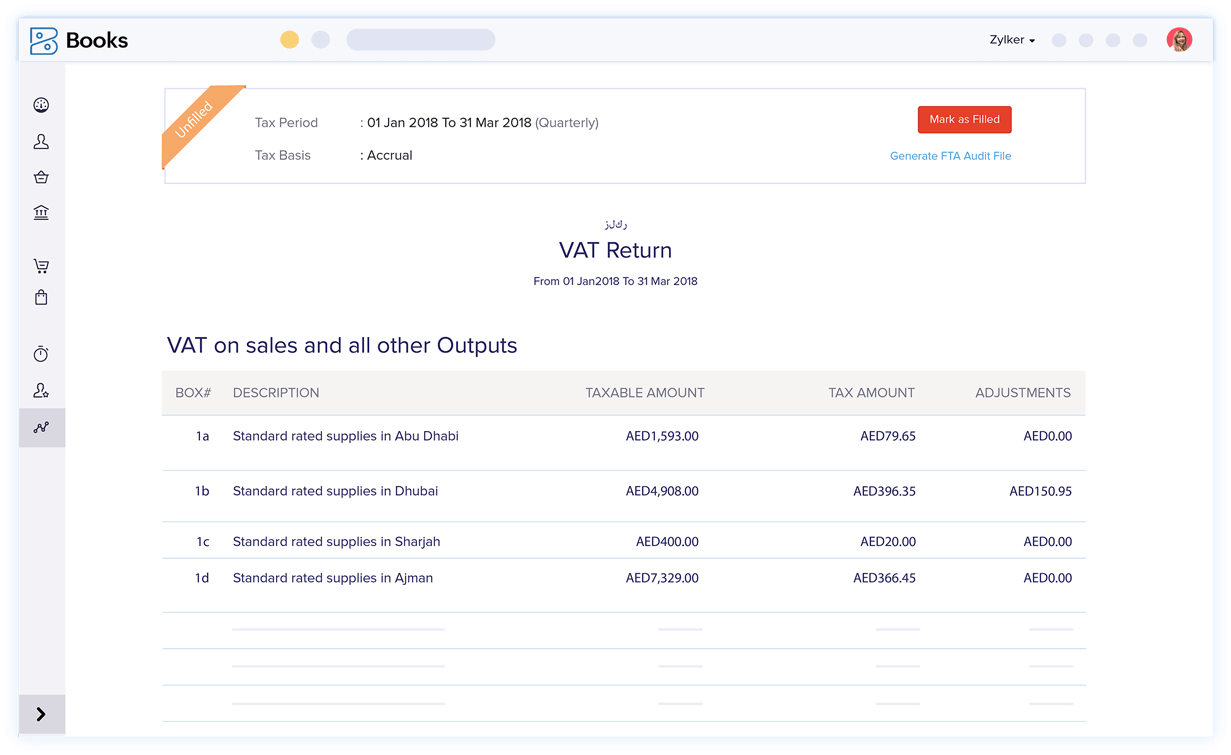Open the Purchases shopping bag icon
This screenshot has height=755, width=1231.
click(x=41, y=297)
